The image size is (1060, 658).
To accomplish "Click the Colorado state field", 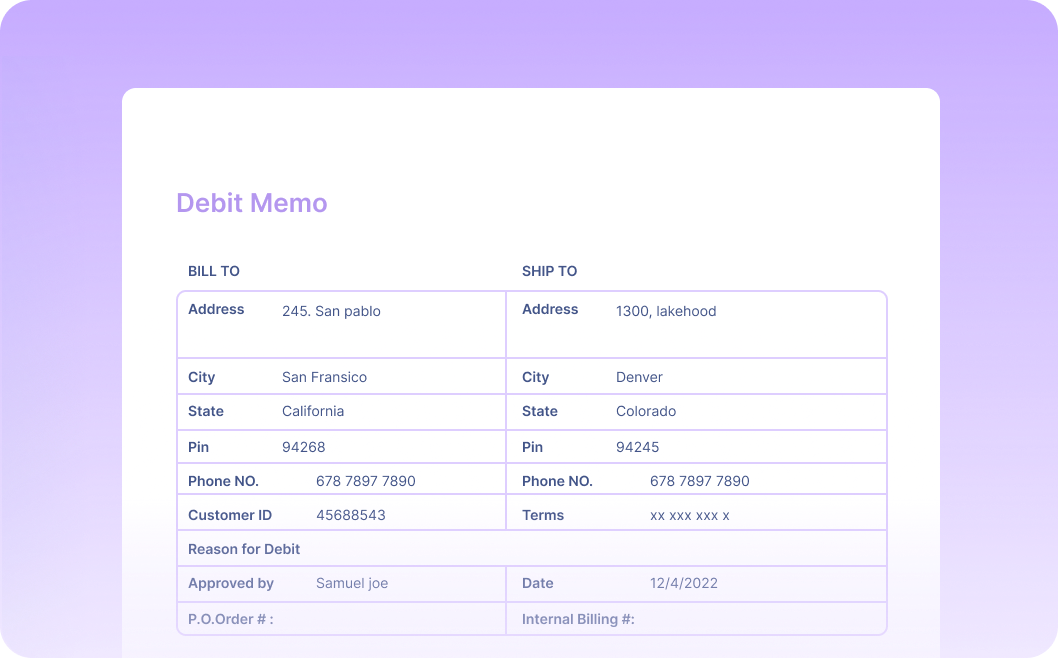I will pos(645,411).
